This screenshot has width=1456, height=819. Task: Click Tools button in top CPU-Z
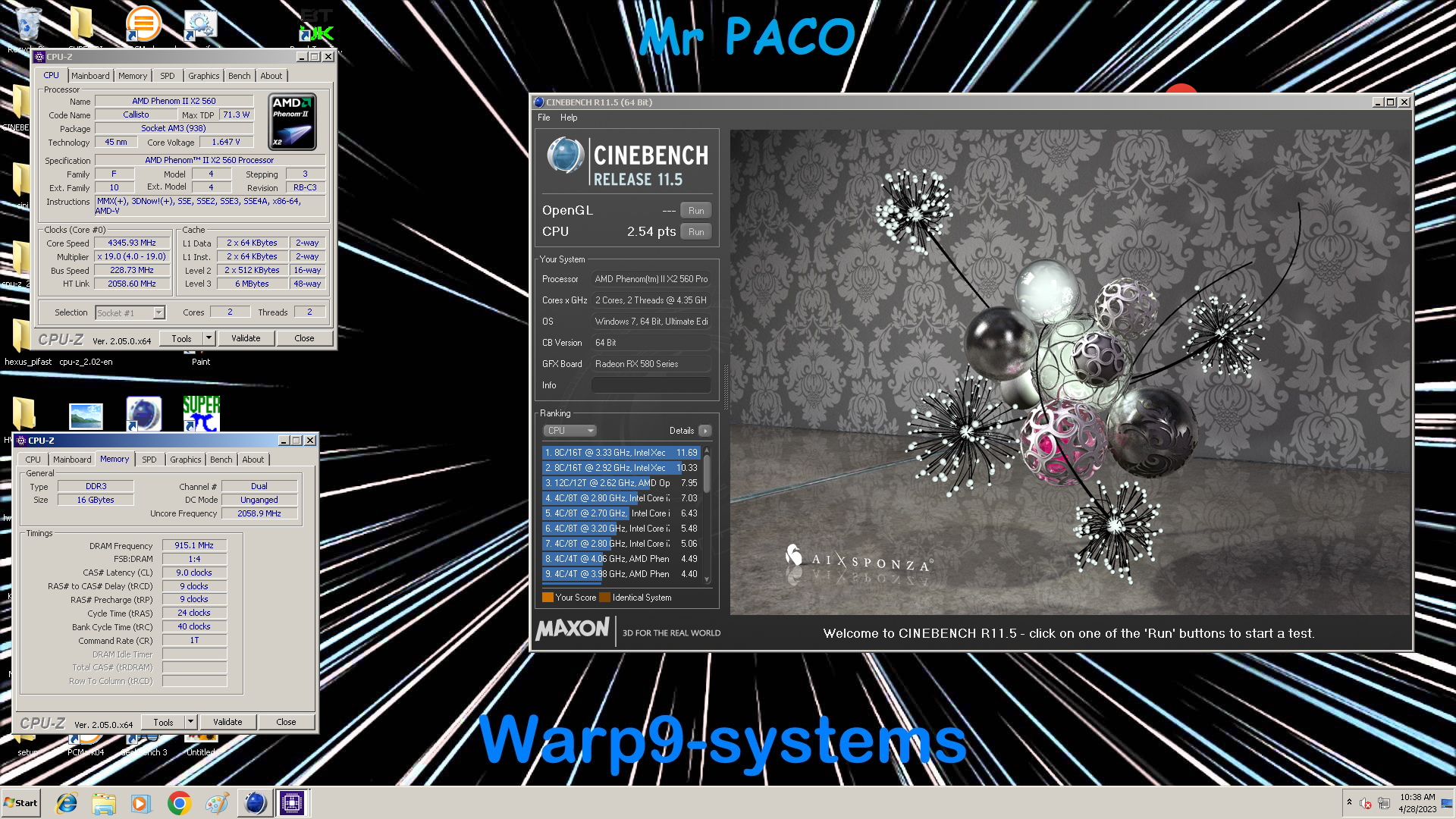click(182, 338)
